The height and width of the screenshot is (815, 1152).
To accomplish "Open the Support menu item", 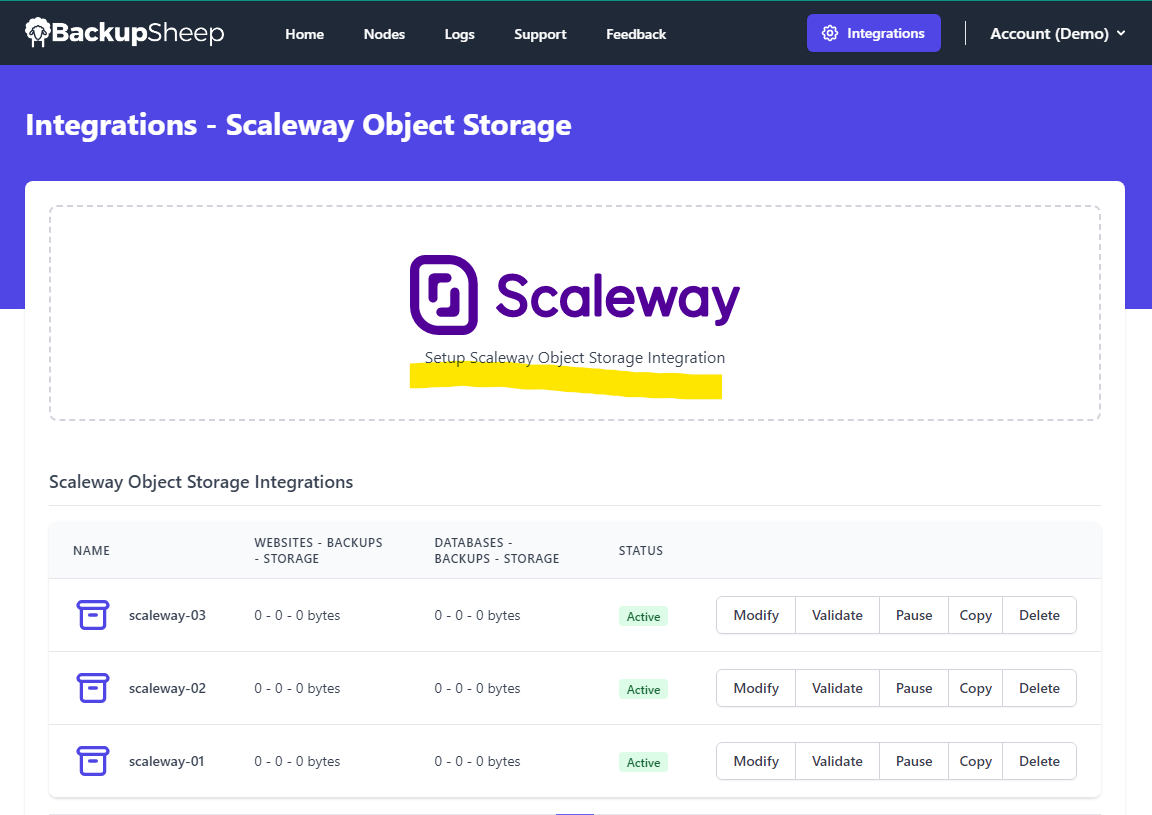I will tap(540, 35).
